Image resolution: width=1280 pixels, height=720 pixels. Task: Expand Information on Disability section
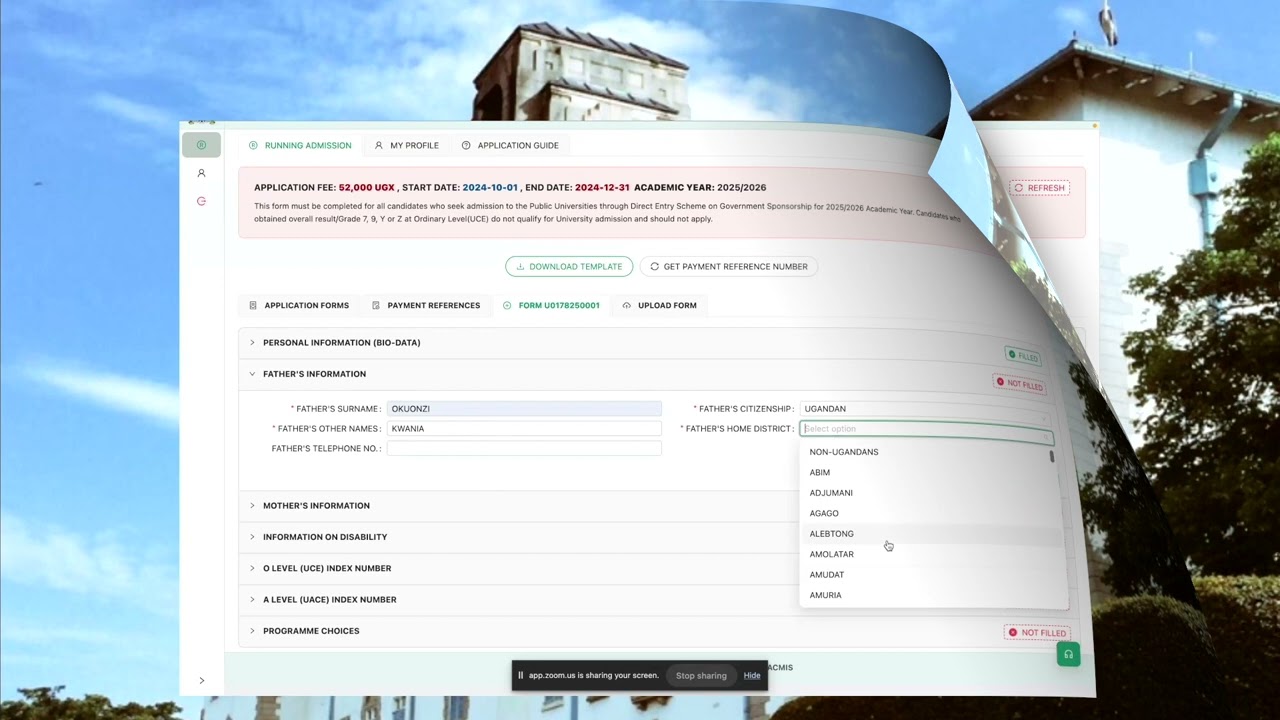(520, 537)
